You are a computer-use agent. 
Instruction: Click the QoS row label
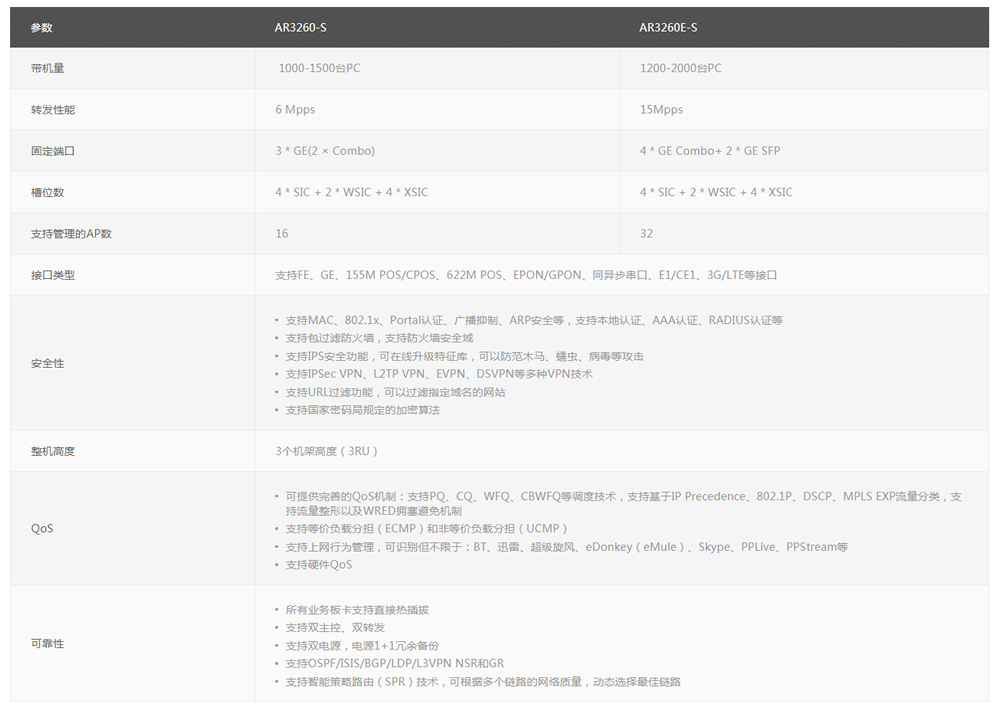(40, 528)
